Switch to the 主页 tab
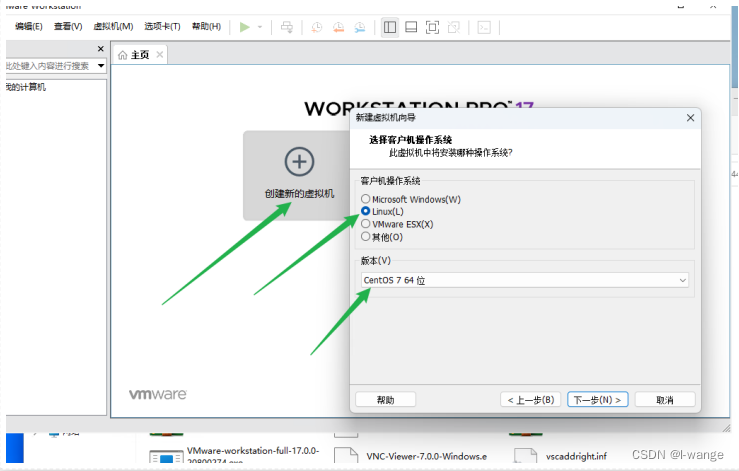 140,55
